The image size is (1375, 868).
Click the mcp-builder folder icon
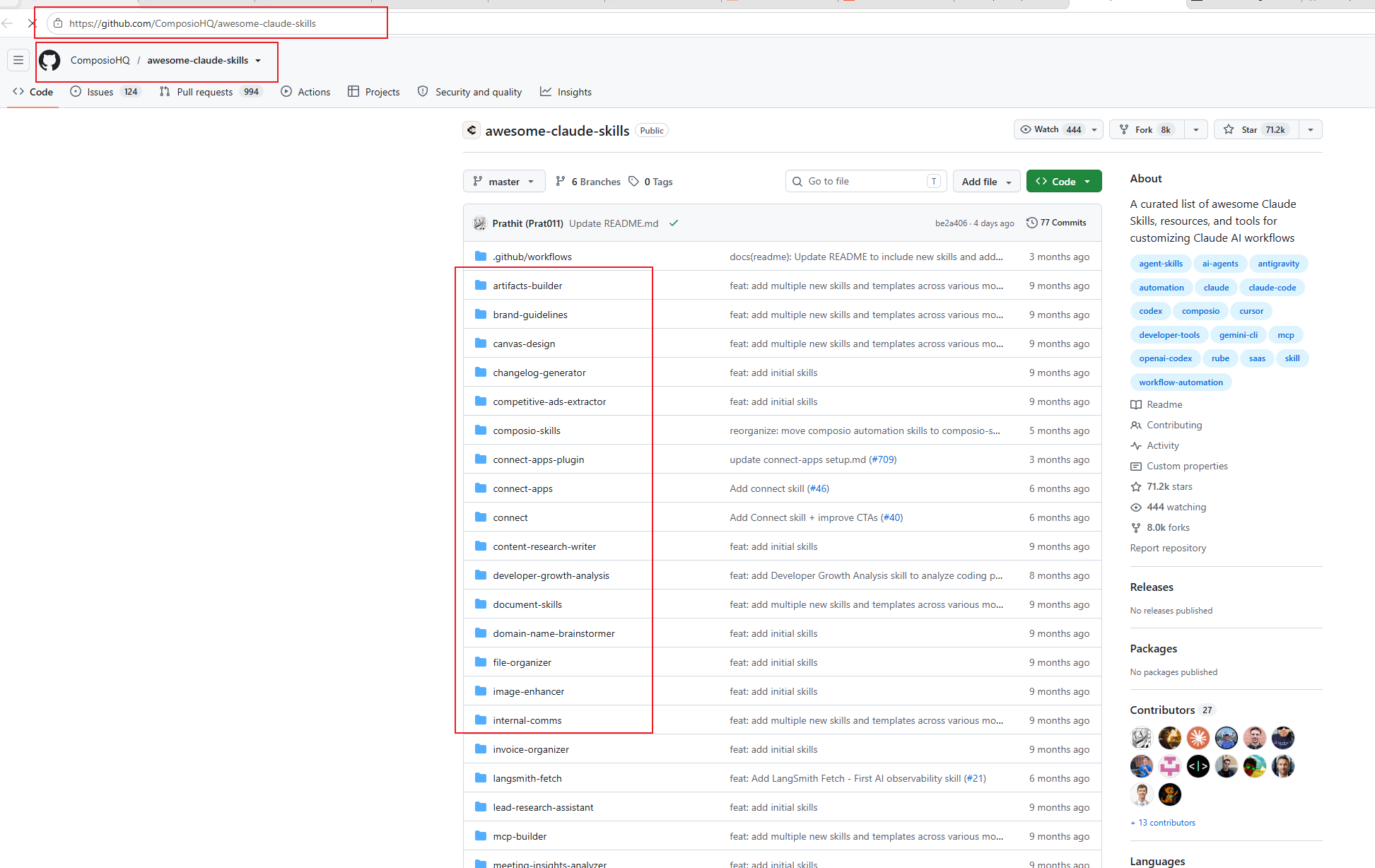pyautogui.click(x=481, y=836)
